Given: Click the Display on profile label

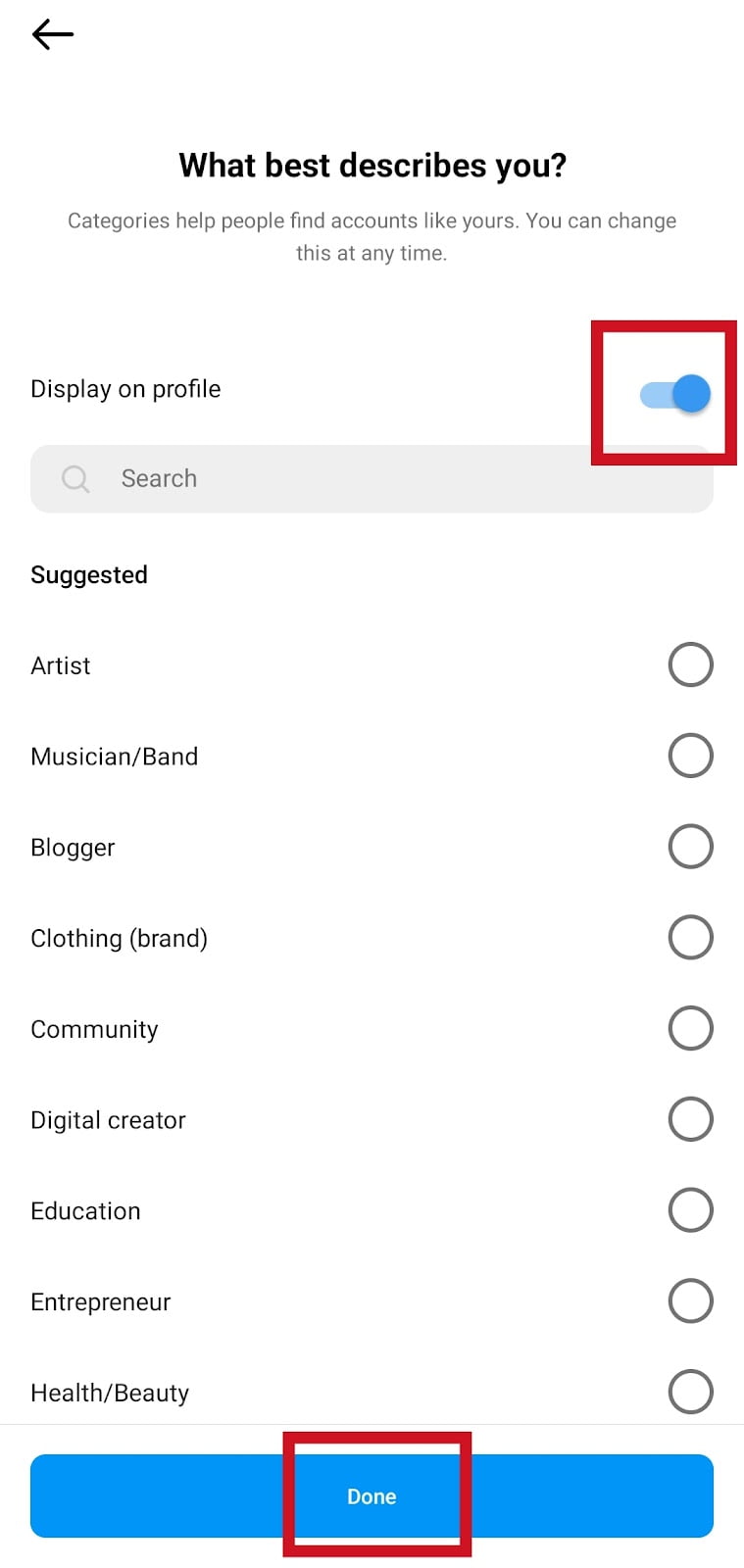Looking at the screenshot, I should (x=125, y=389).
